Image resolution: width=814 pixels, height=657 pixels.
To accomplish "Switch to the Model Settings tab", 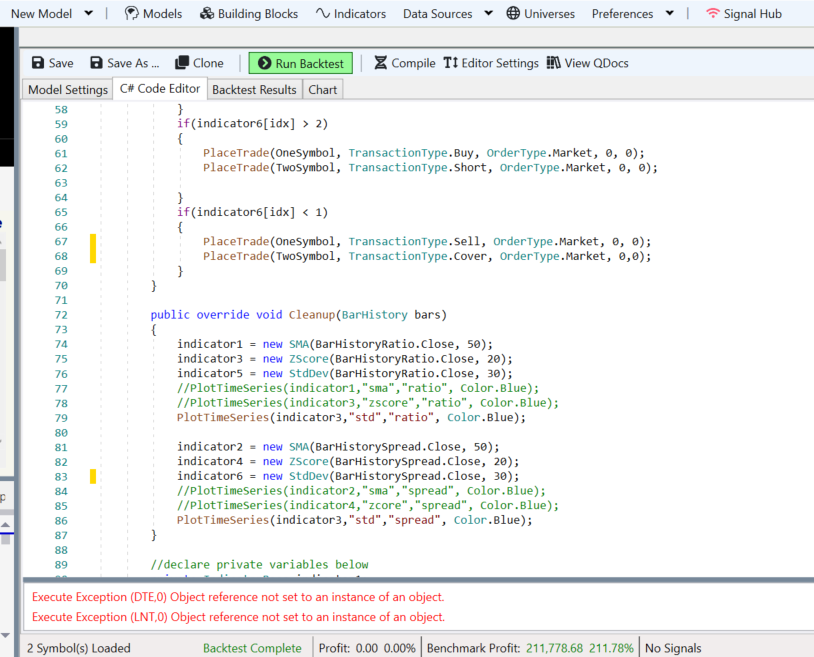I will 67,90.
